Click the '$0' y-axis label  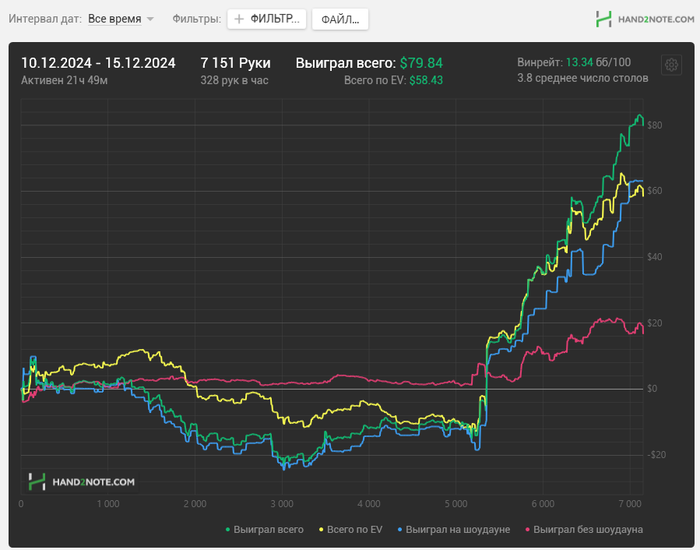(652, 389)
